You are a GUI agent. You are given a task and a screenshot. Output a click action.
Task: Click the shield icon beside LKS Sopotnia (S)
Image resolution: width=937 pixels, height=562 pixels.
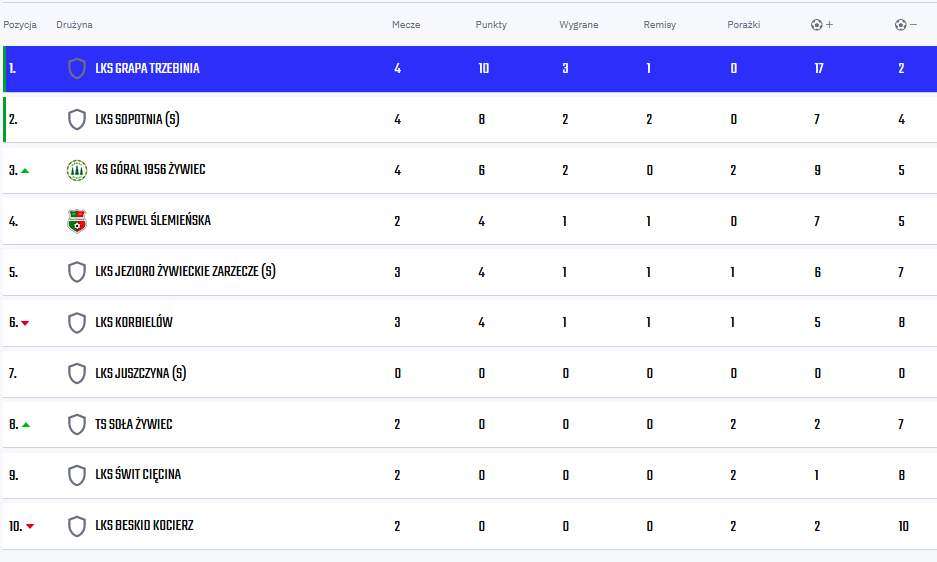click(x=76, y=120)
